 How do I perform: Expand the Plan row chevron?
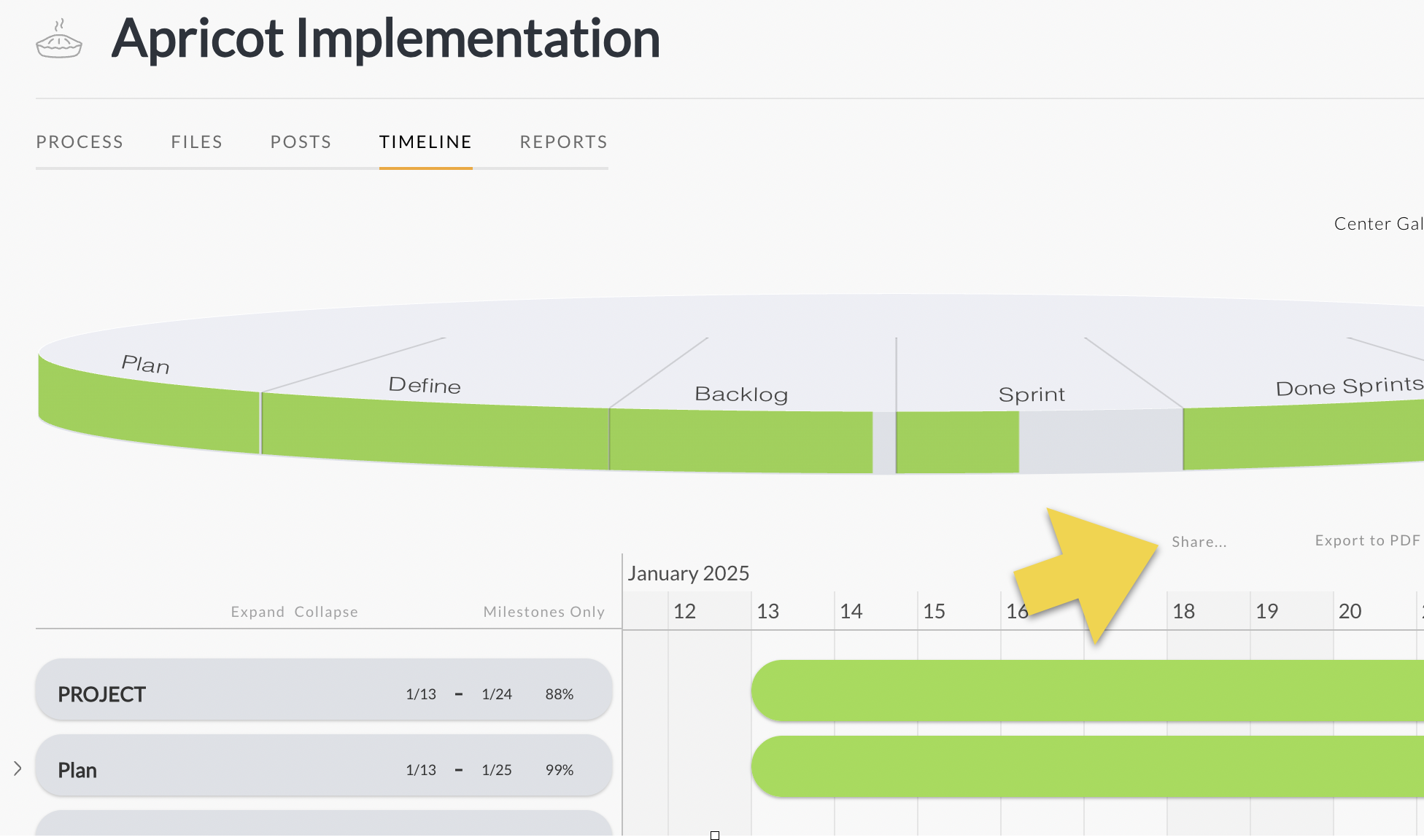pyautogui.click(x=18, y=769)
